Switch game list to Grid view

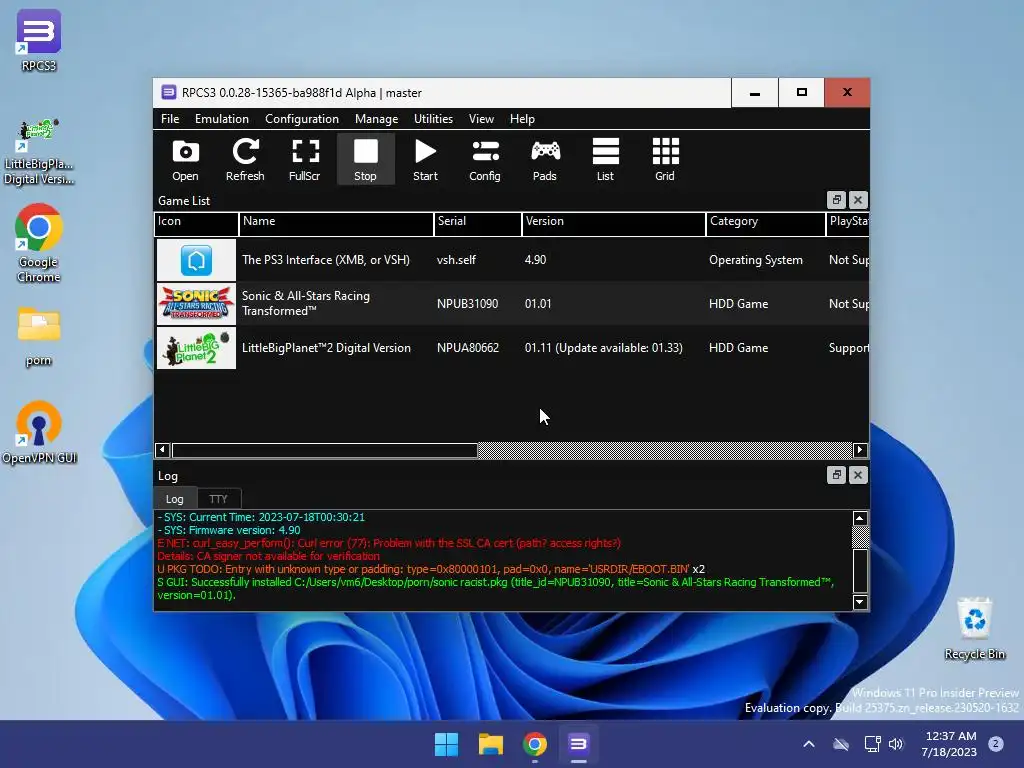tap(665, 159)
